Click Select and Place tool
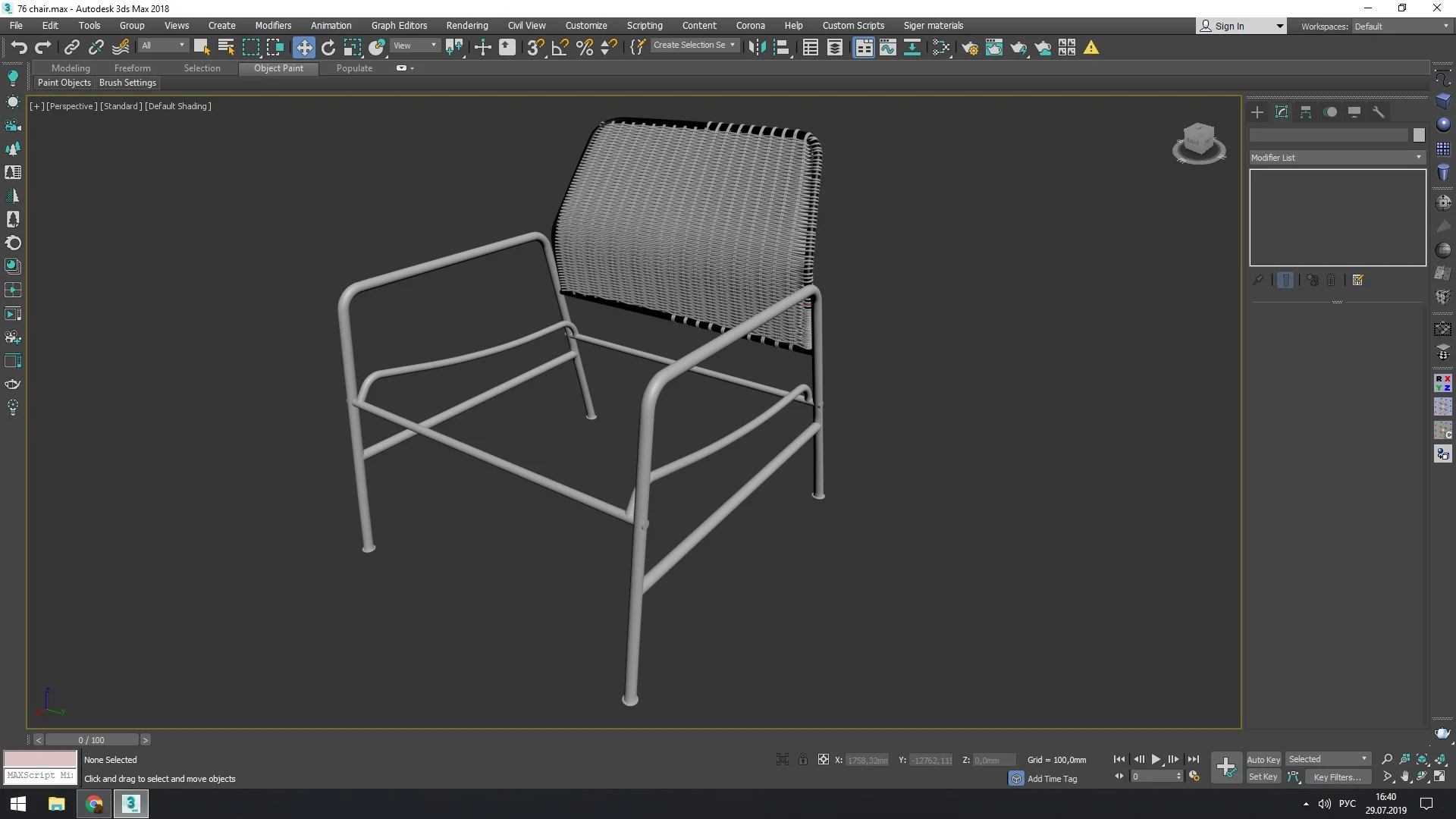The image size is (1456, 819). [x=377, y=48]
